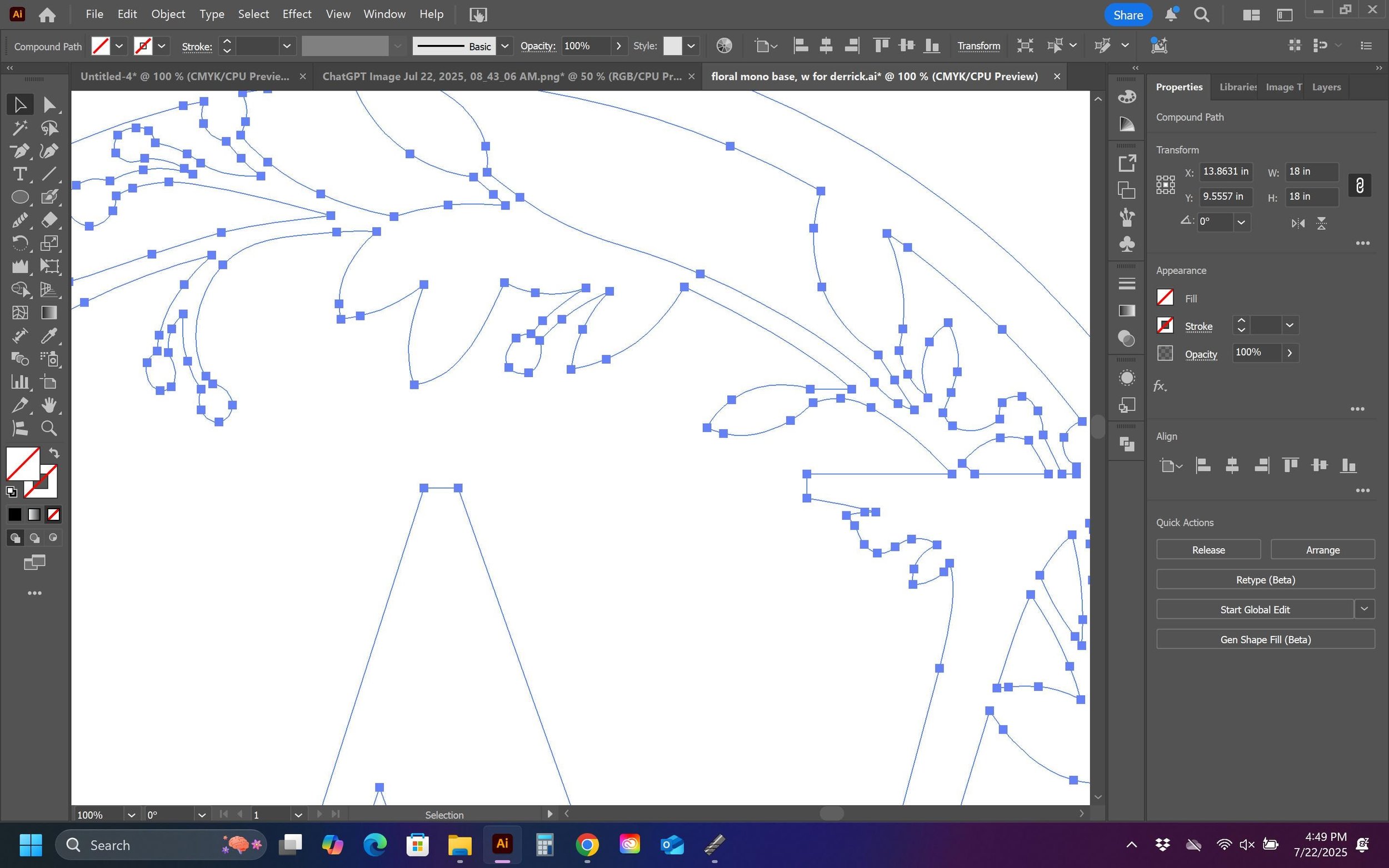Viewport: 1389px width, 868px height.
Task: Select the Hand tool
Action: pos(49,405)
